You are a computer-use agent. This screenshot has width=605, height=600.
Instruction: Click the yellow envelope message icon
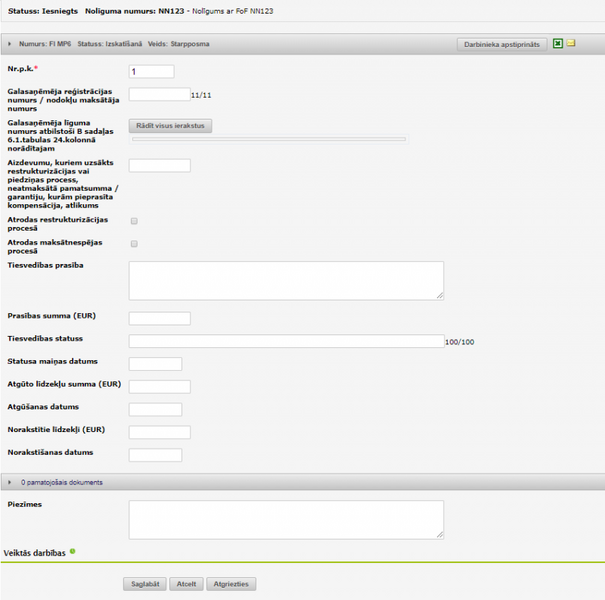pos(571,44)
